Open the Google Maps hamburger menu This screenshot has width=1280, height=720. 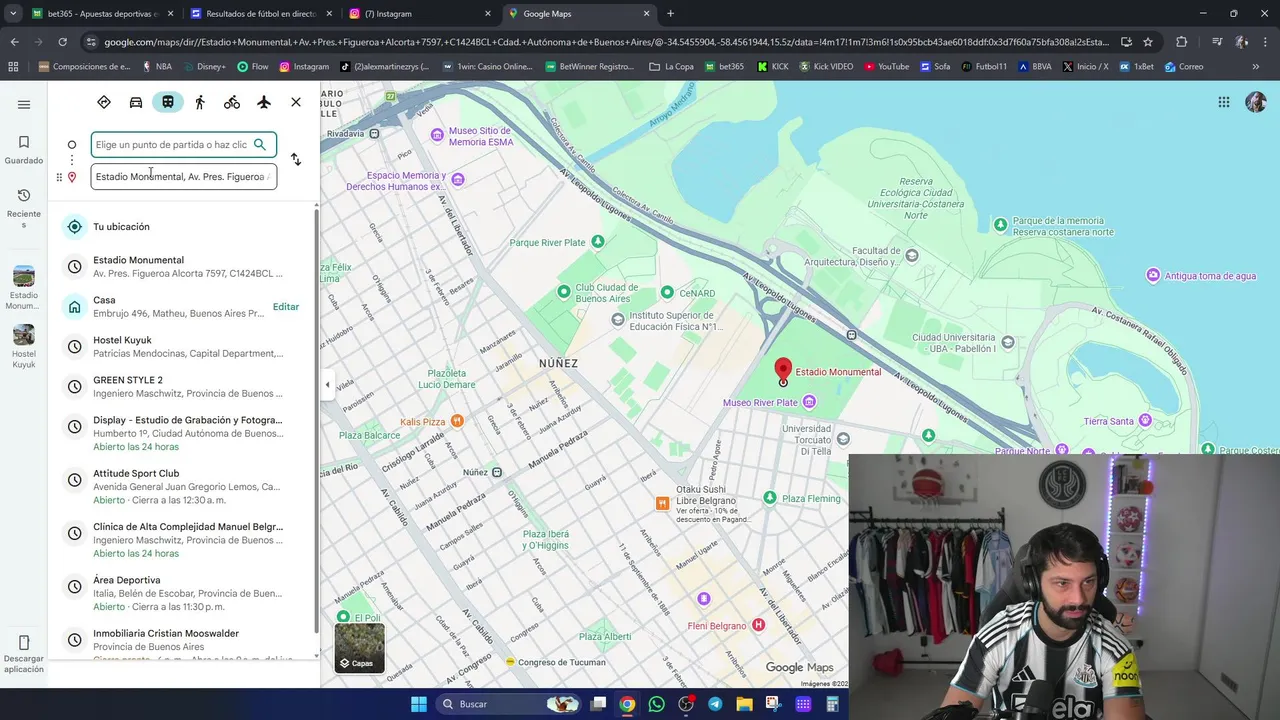24,104
